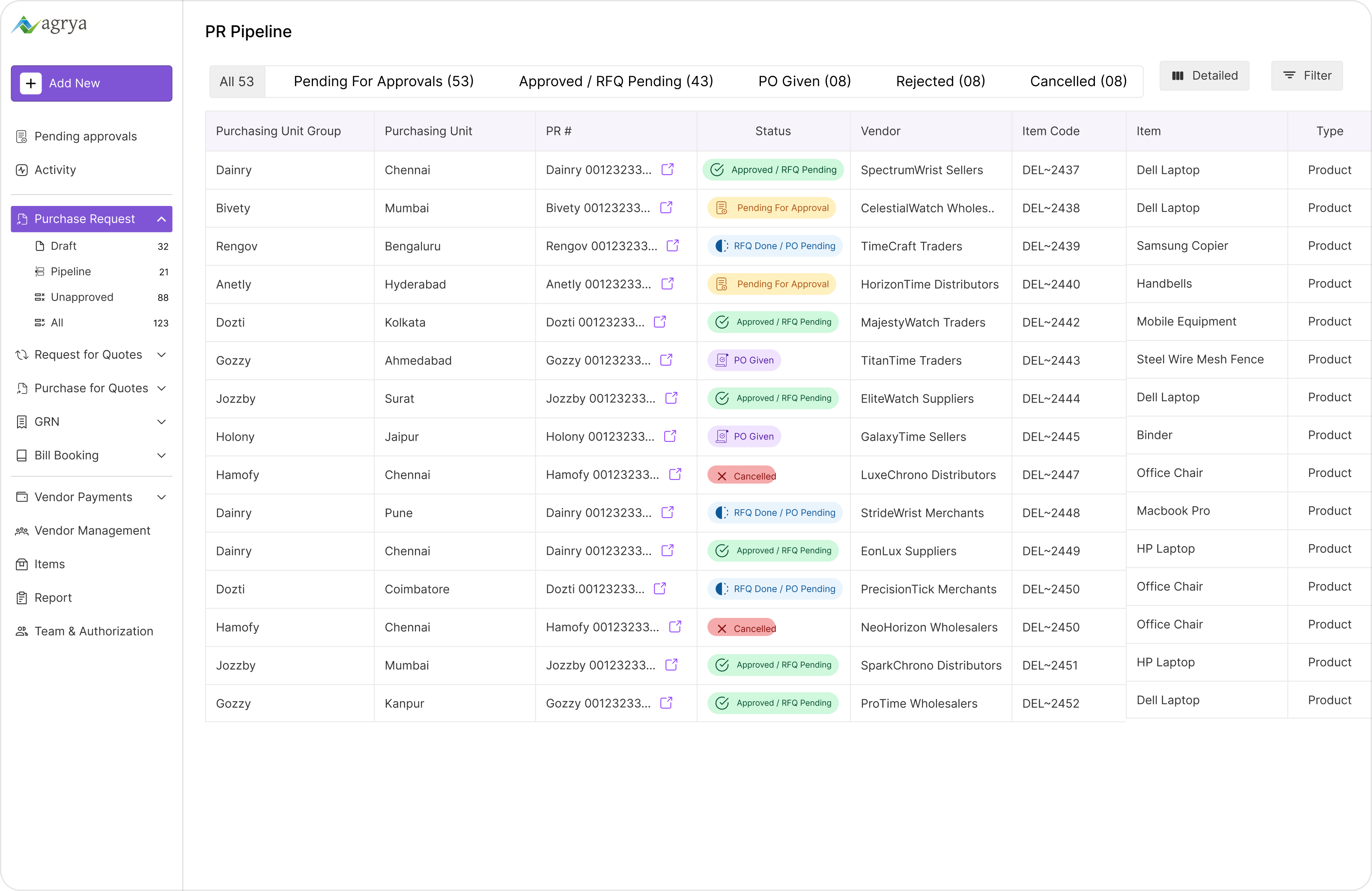
Task: Open Activity from sidebar
Action: click(55, 170)
